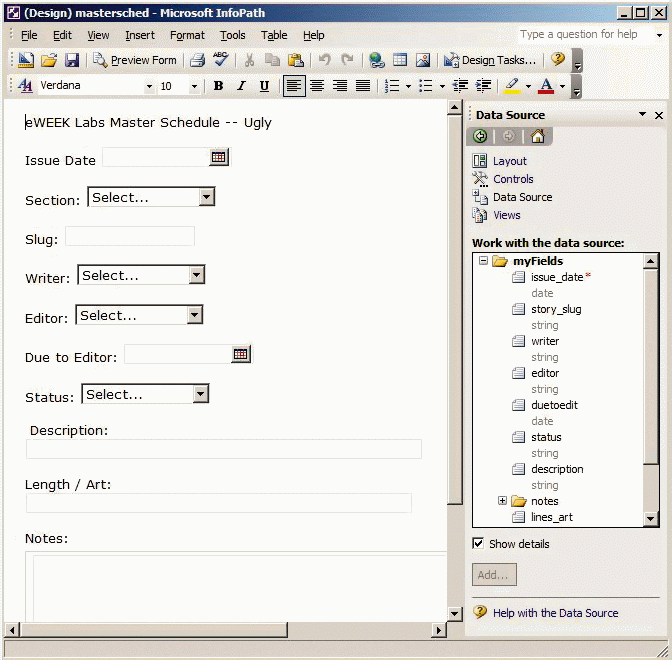This screenshot has width=672, height=660.
Task: Open Help with the Data Source link
Action: tap(555, 613)
